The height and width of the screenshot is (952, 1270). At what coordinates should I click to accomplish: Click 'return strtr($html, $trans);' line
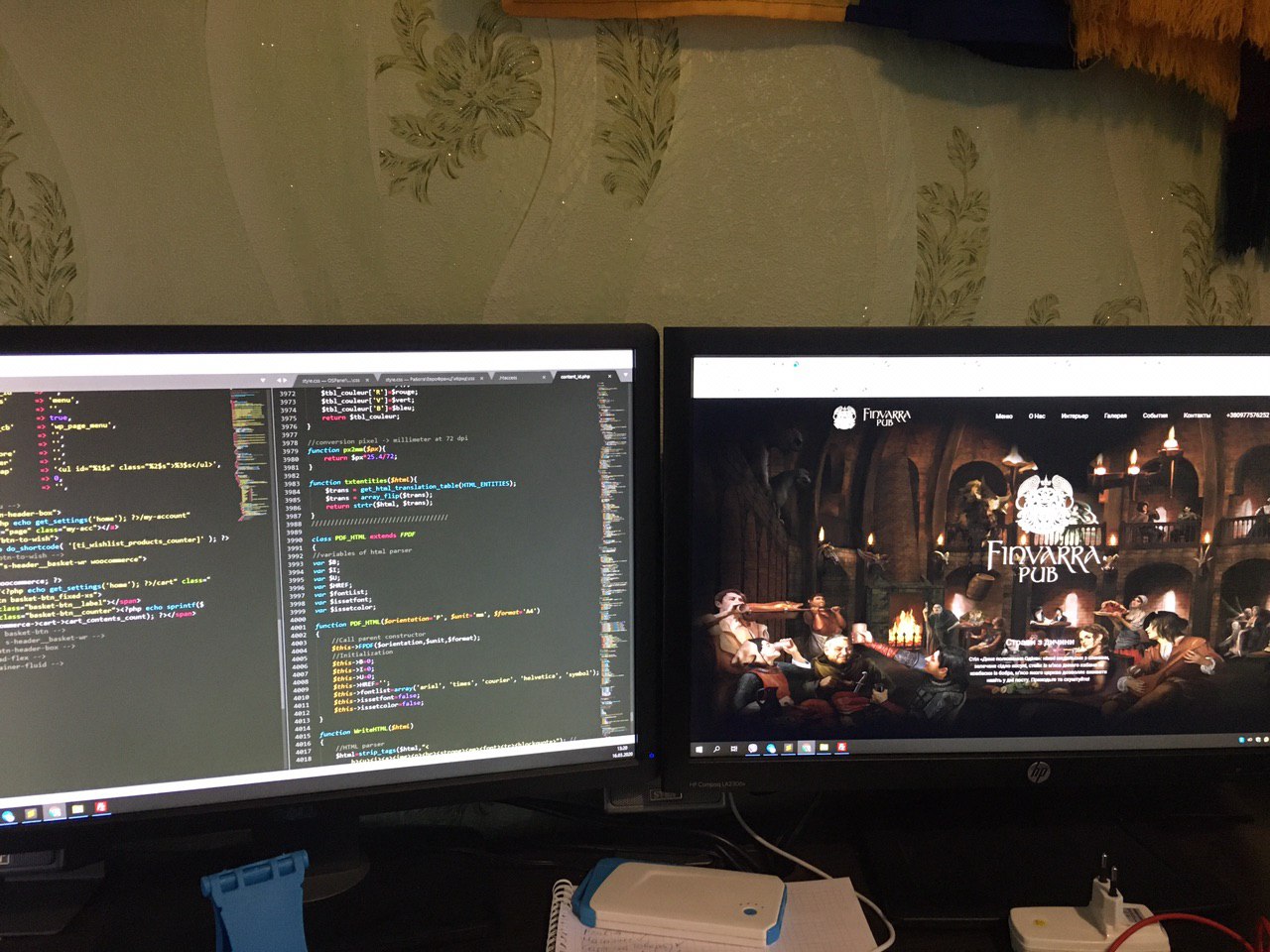pos(378,505)
